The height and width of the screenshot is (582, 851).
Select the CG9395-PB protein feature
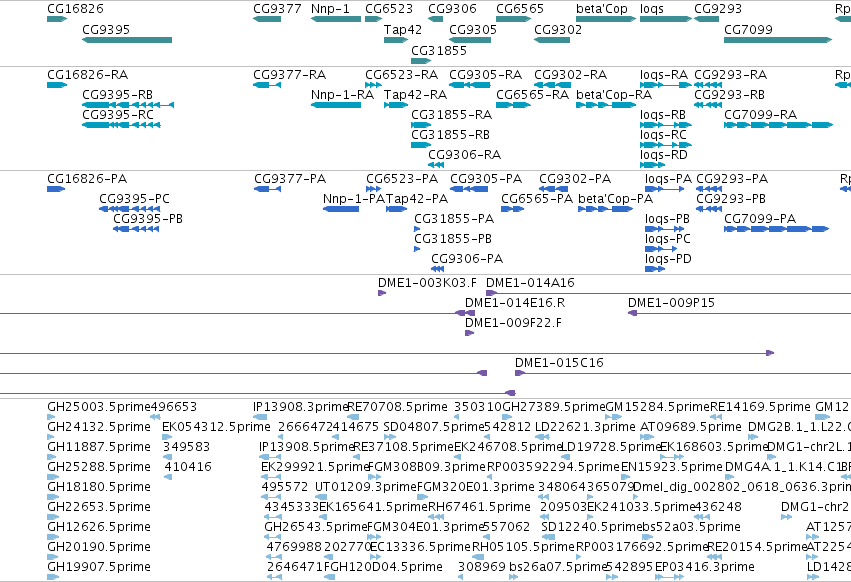(x=136, y=229)
